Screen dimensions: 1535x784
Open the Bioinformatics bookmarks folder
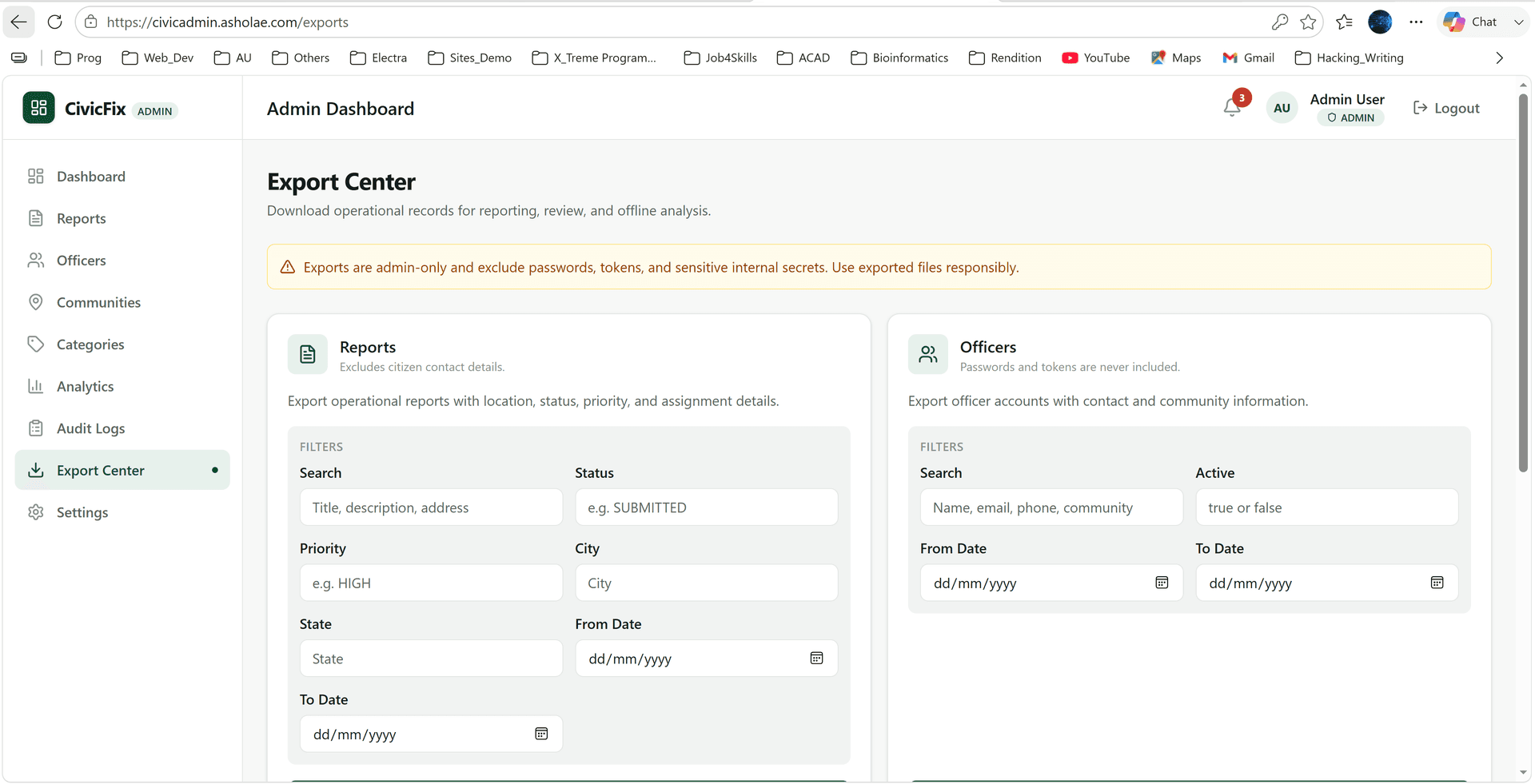tap(899, 58)
